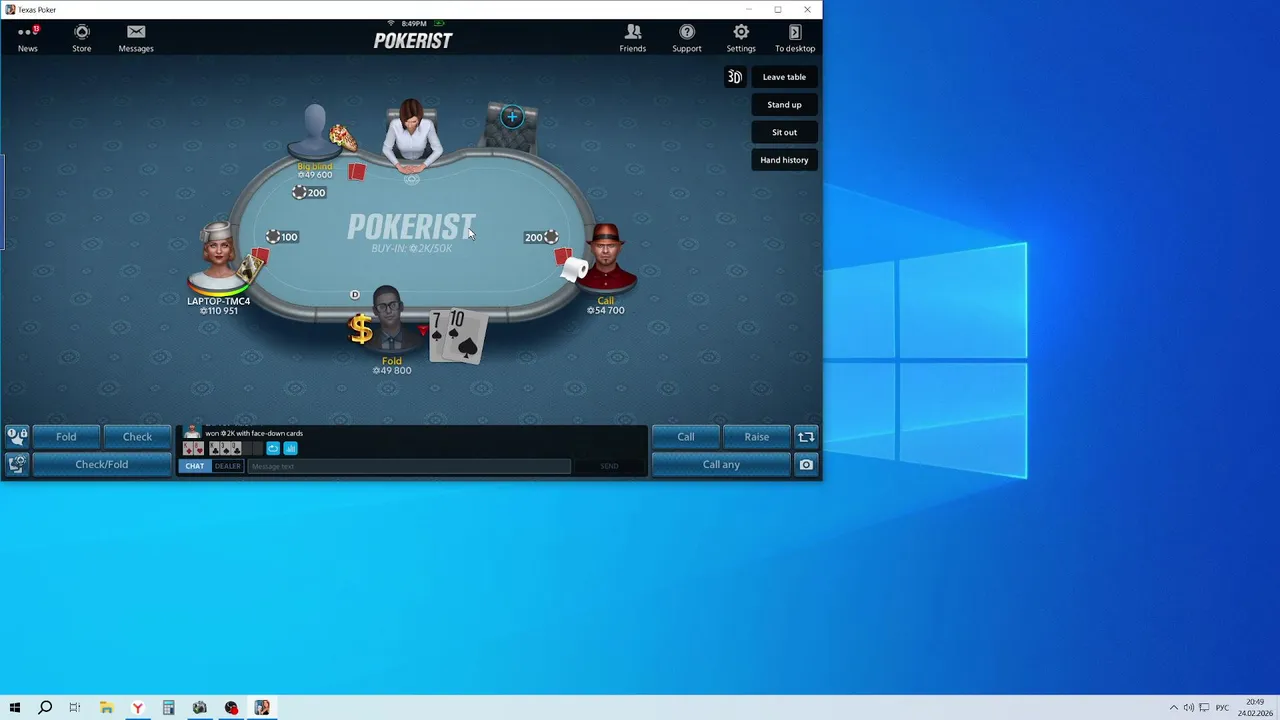The image size is (1280, 720).
Task: Click the replay hand icon in chat
Action: [x=273, y=448]
